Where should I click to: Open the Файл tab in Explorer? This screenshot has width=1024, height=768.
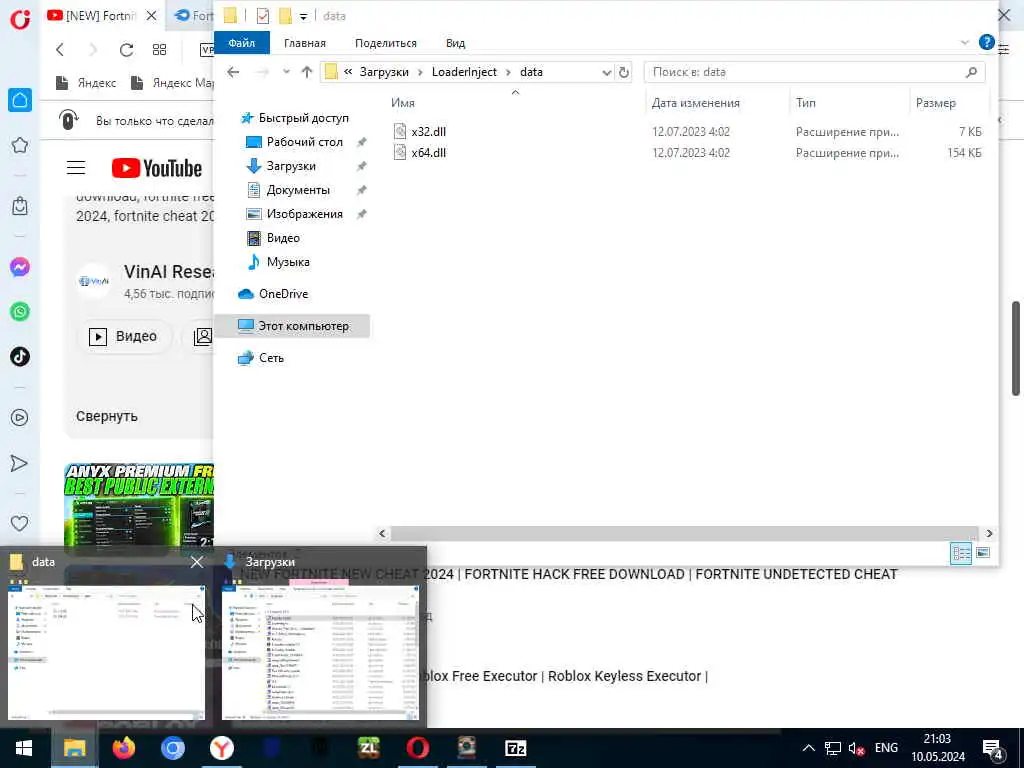click(242, 42)
